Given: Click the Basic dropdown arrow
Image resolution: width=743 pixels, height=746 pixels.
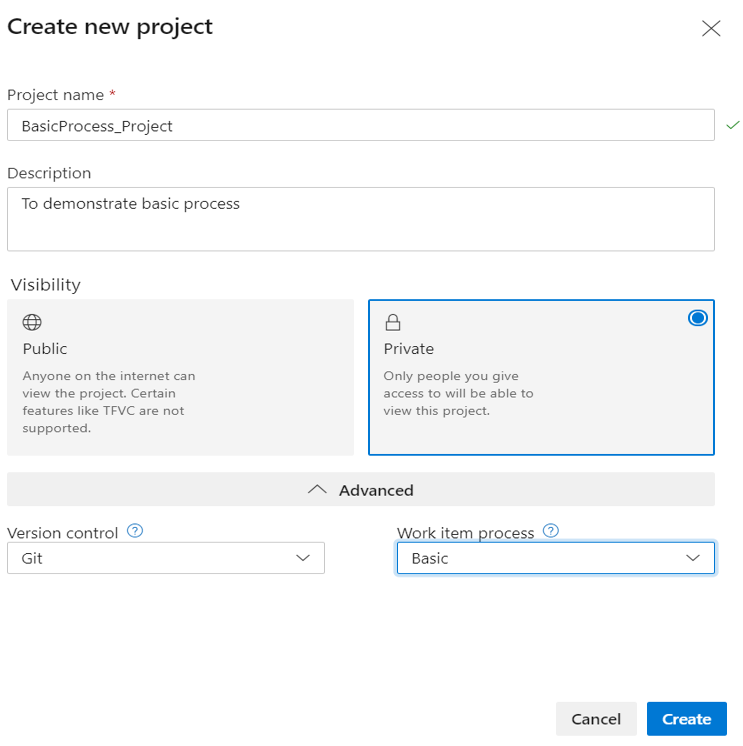Looking at the screenshot, I should pyautogui.click(x=693, y=558).
